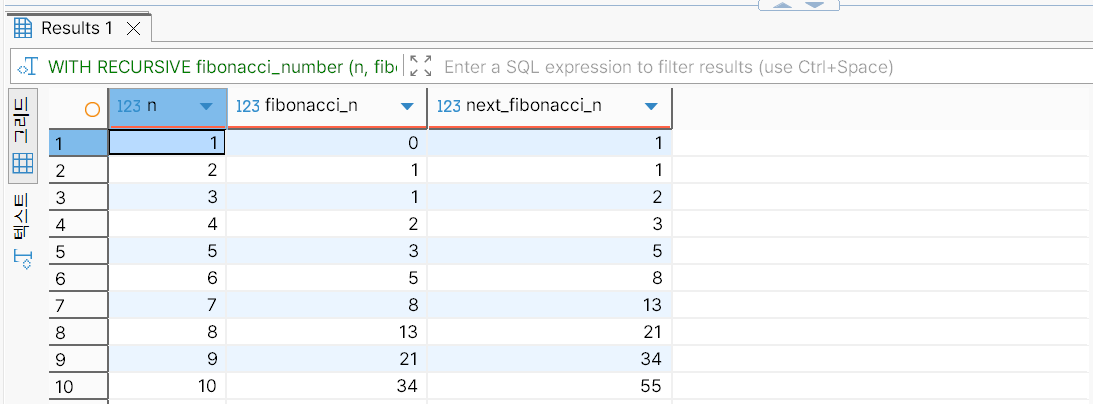Click the SQL filter expression input field
The height and width of the screenshot is (404, 1093).
(x=668, y=68)
